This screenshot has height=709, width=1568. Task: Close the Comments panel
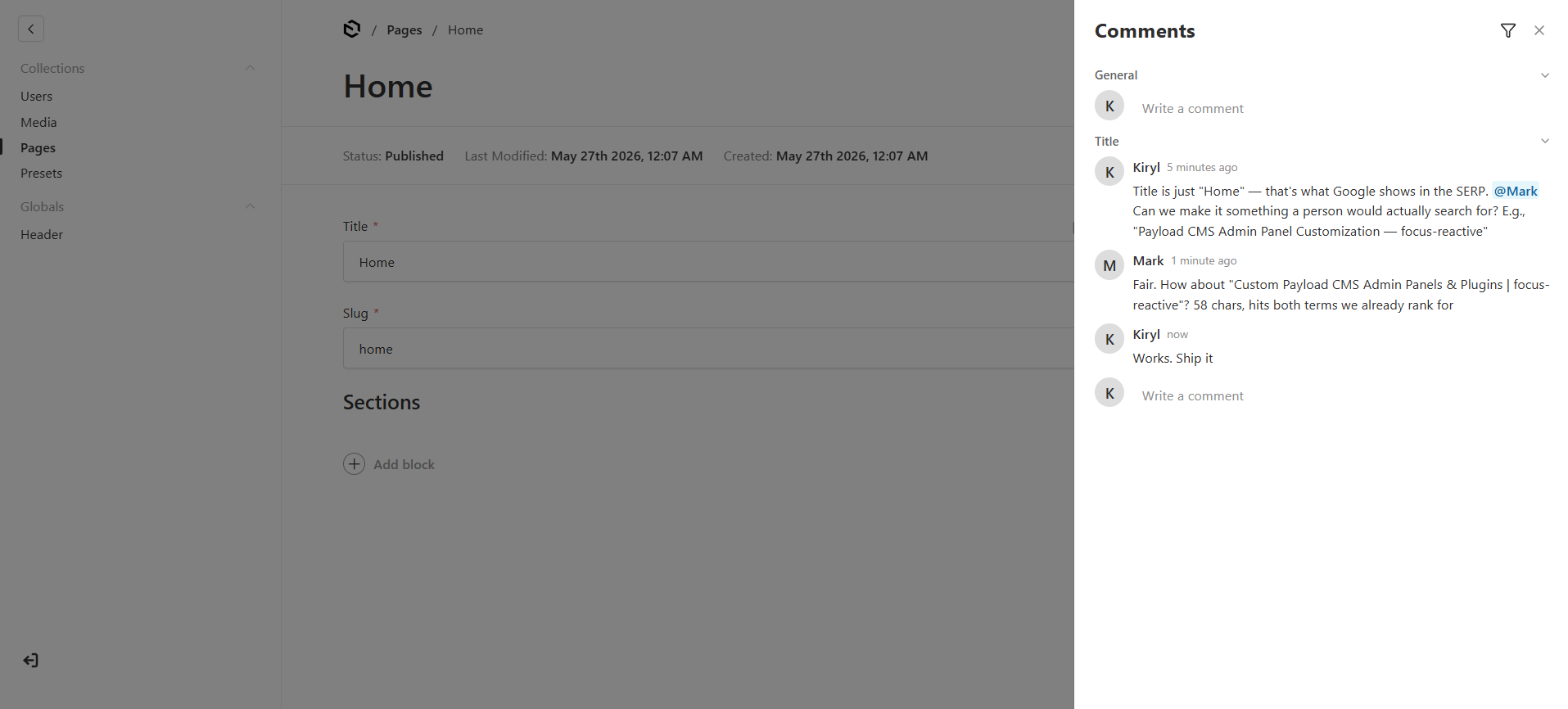1539,30
